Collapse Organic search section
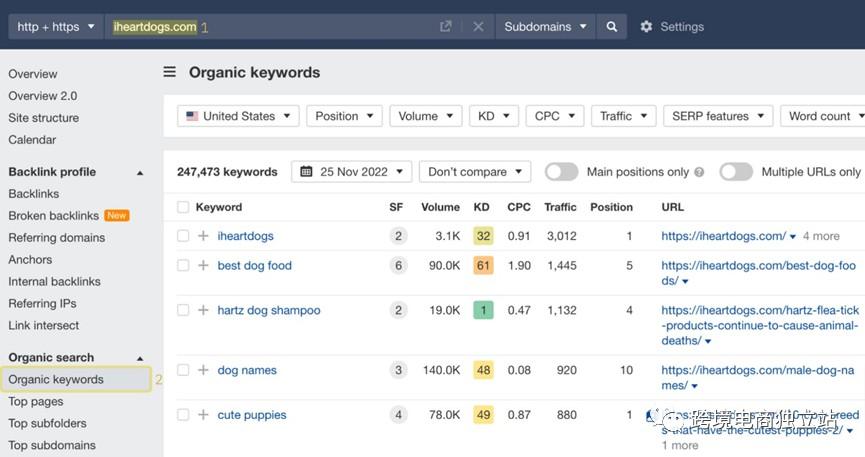Screen dimensions: 865x457 [140, 358]
